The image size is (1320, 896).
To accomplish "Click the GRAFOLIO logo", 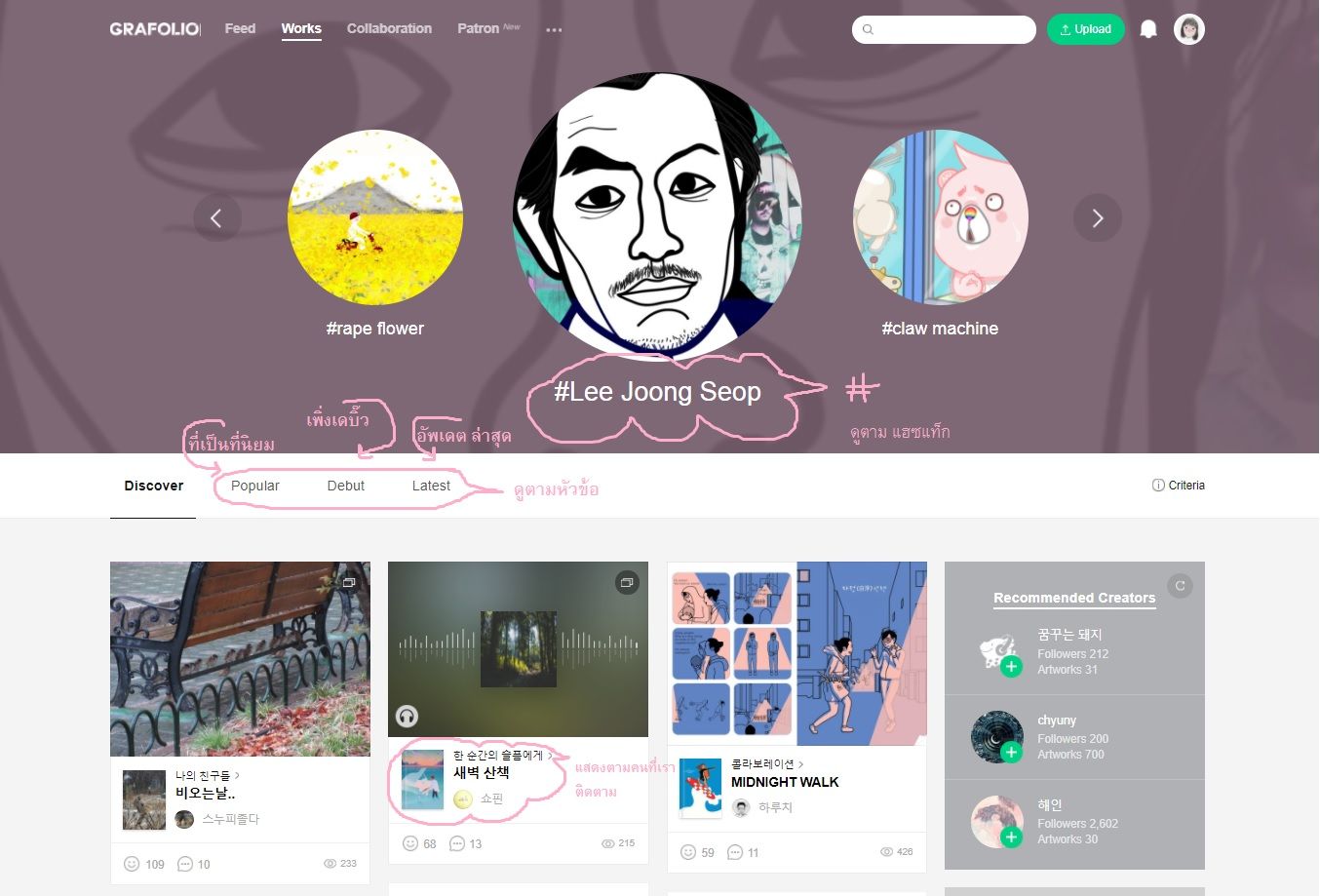I will [154, 29].
